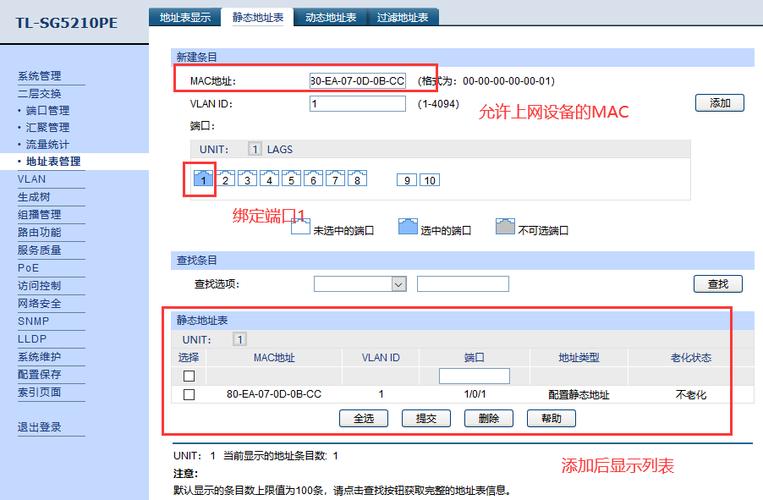The height and width of the screenshot is (500, 763).
Task: Select port 5 icon
Action: tap(291, 179)
